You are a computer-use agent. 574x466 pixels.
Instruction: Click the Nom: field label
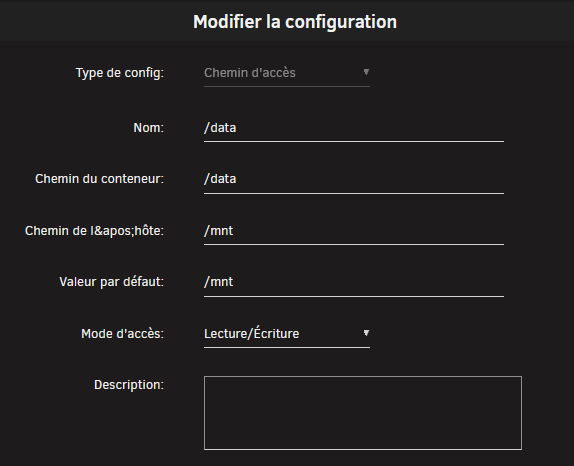pyautogui.click(x=148, y=128)
